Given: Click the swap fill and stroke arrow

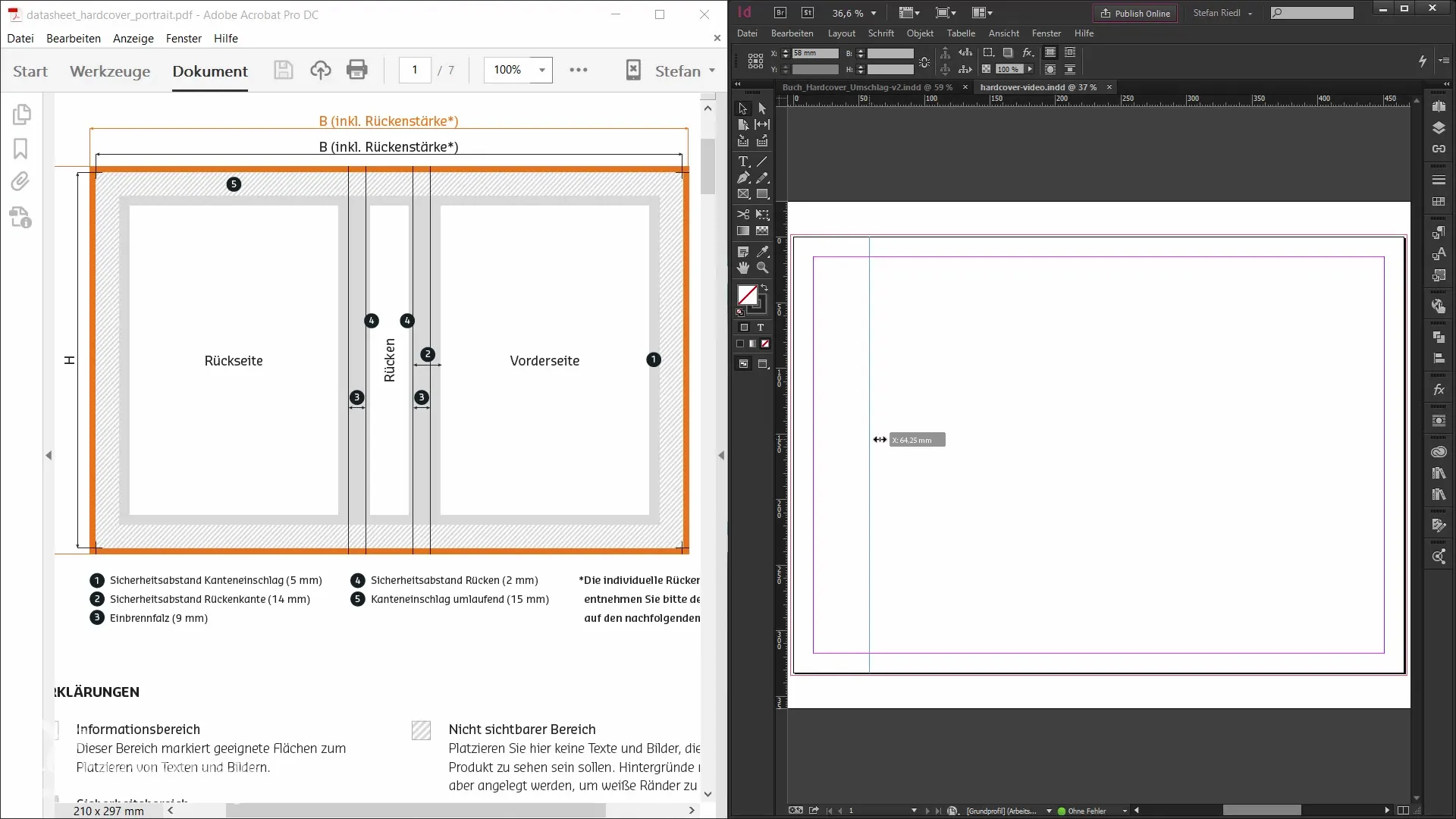Looking at the screenshot, I should (x=764, y=287).
